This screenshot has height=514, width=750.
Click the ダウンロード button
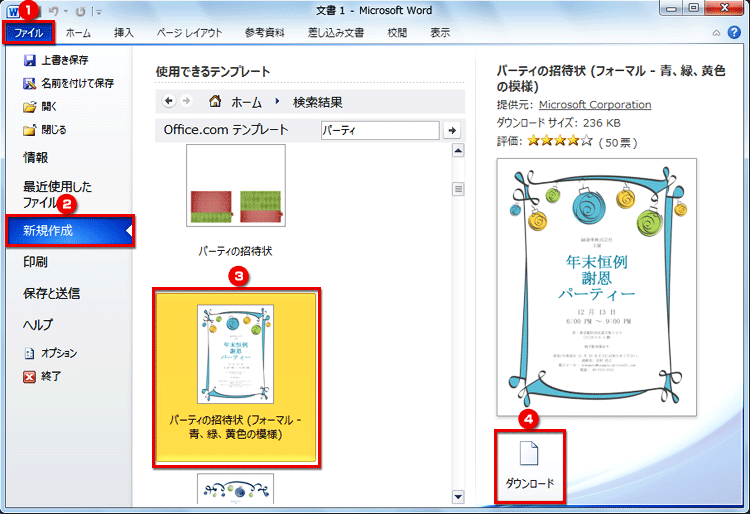pos(530,466)
